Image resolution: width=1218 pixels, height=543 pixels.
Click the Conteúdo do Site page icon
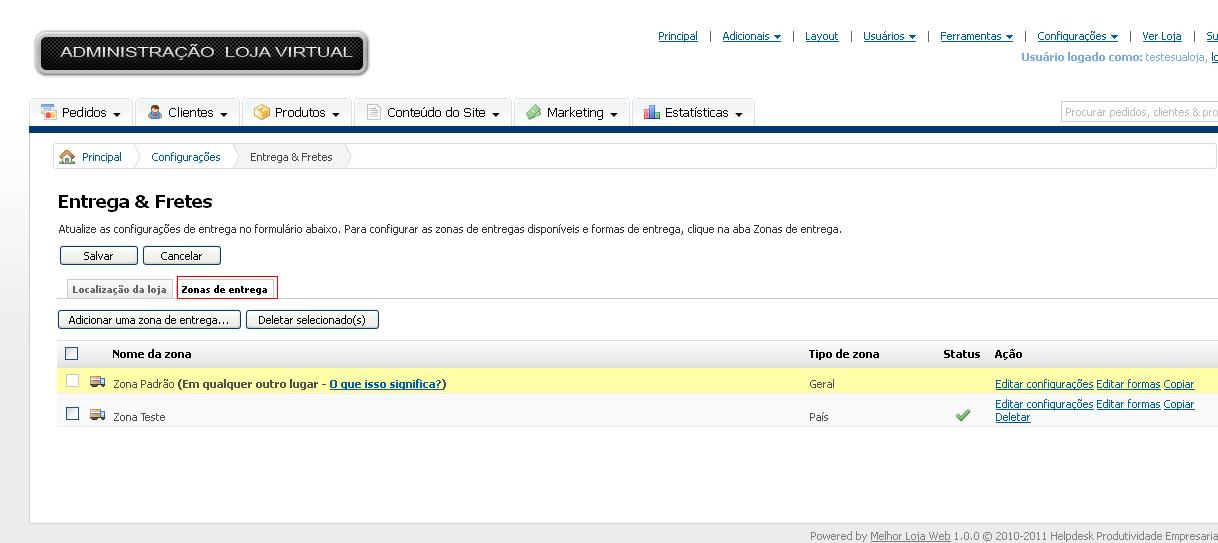tap(374, 113)
